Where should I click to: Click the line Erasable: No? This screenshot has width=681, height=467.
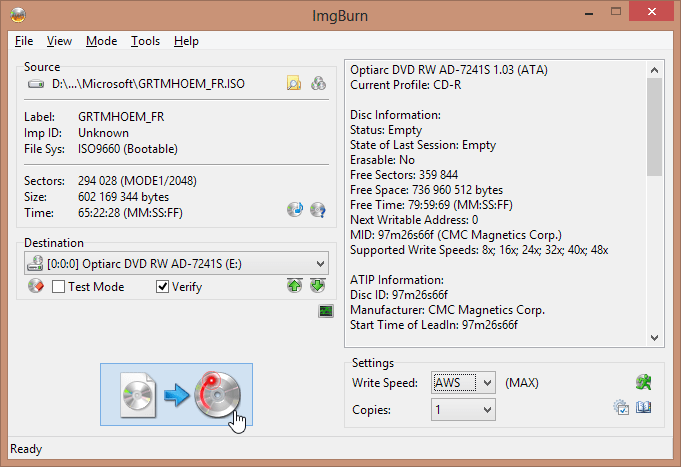pyautogui.click(x=382, y=160)
